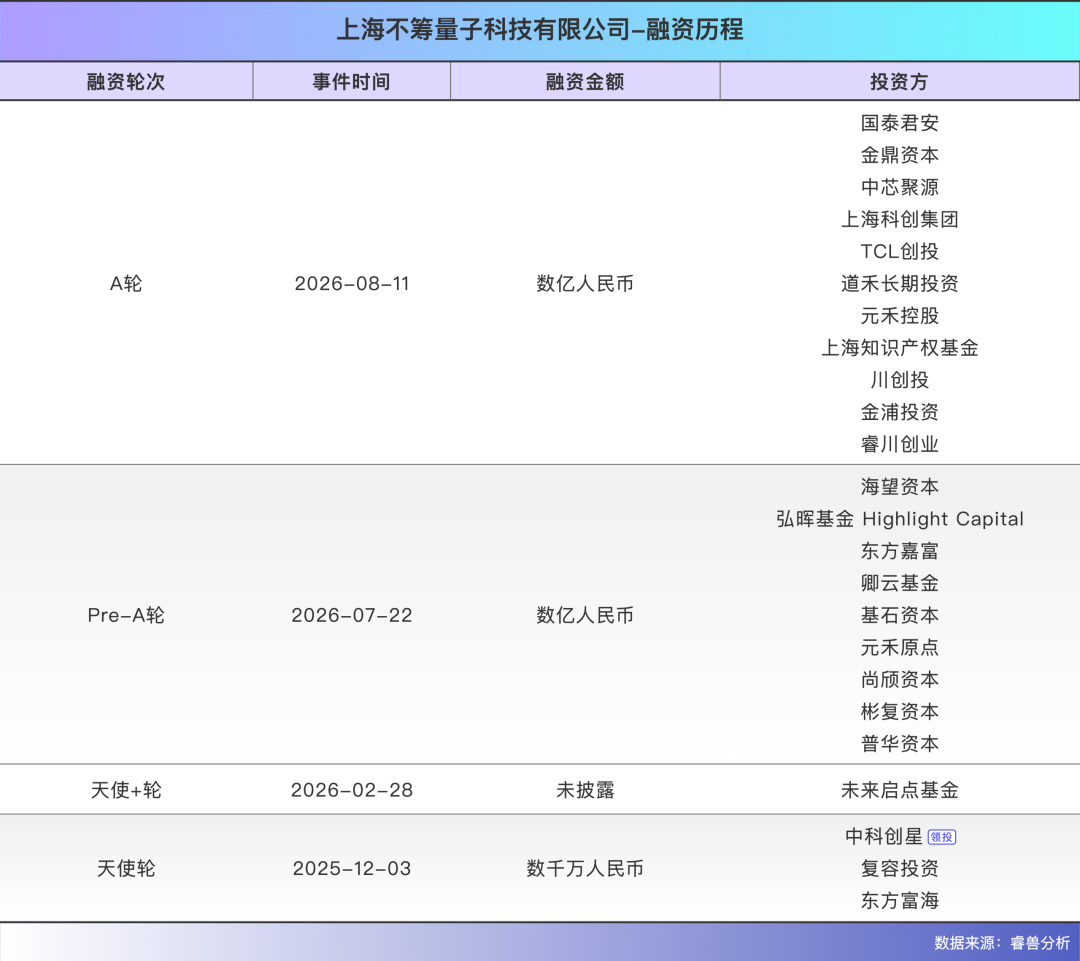Open investor 金鼎资本

point(900,155)
